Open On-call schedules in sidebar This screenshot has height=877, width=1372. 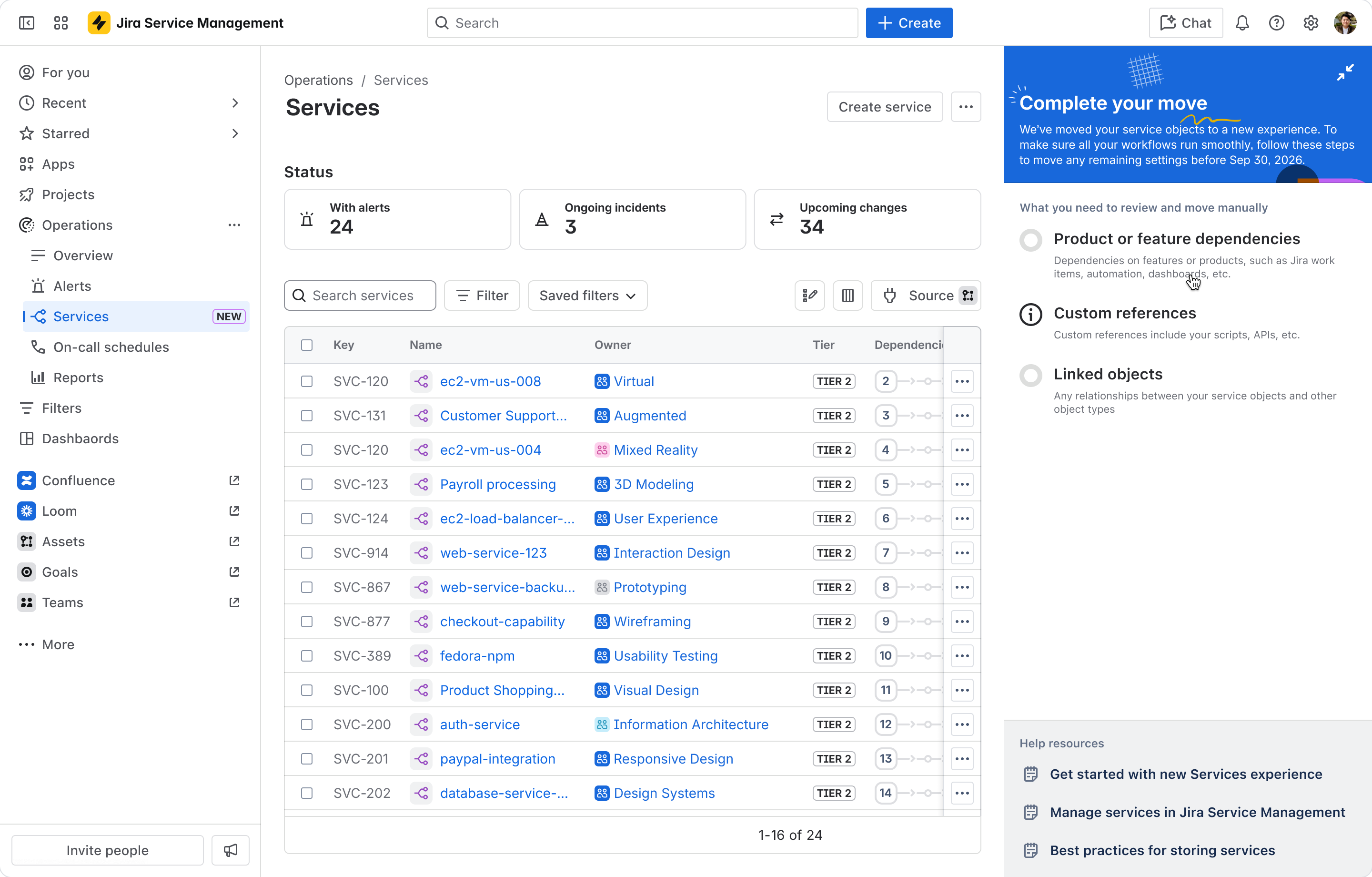coord(111,347)
